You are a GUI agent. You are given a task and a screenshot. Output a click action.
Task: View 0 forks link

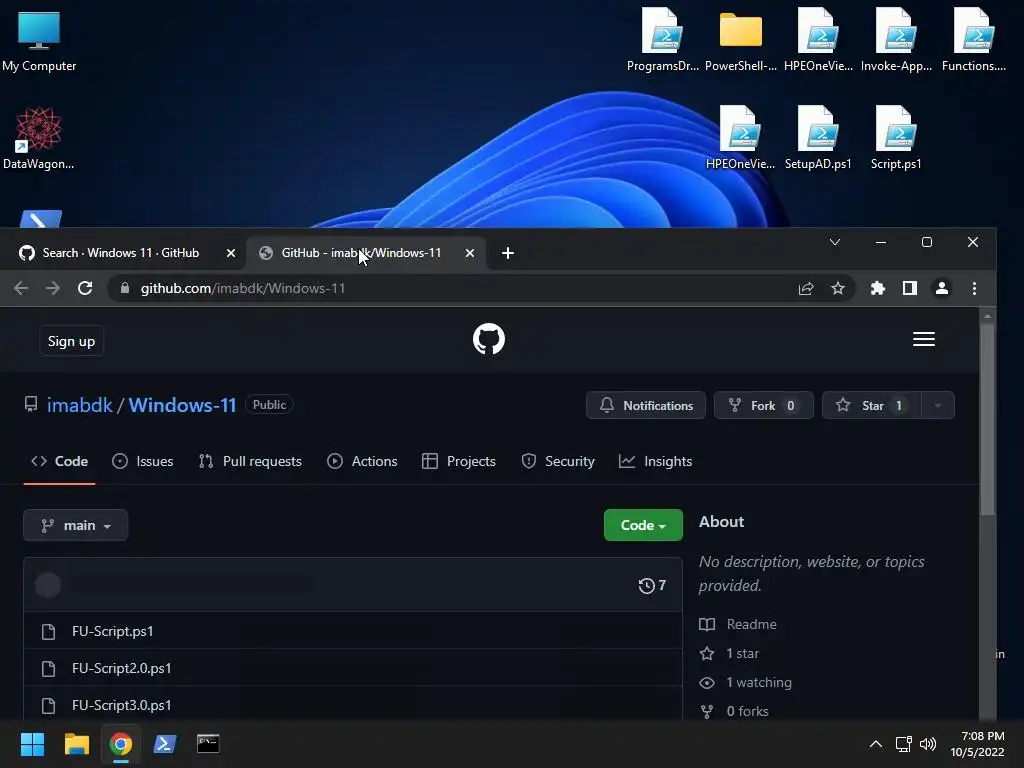point(734,711)
